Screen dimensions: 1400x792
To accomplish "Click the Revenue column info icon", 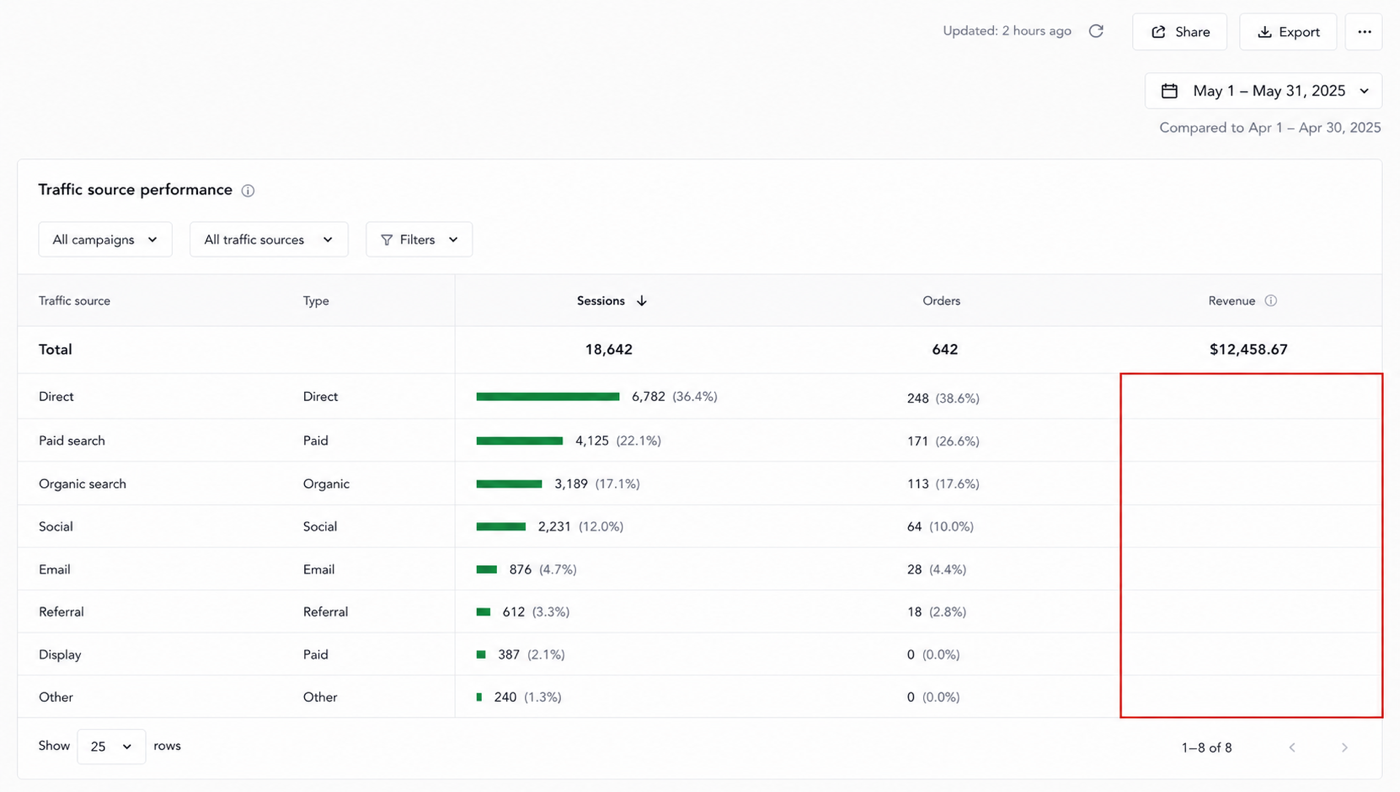I will click(x=1271, y=301).
